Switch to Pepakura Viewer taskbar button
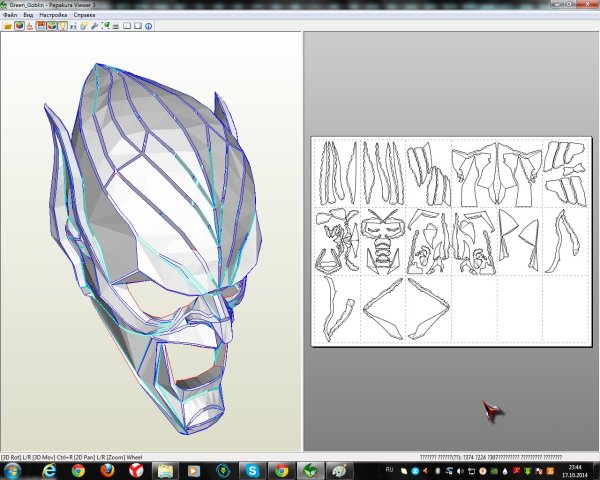Viewport: 600px width, 480px height. (310, 470)
